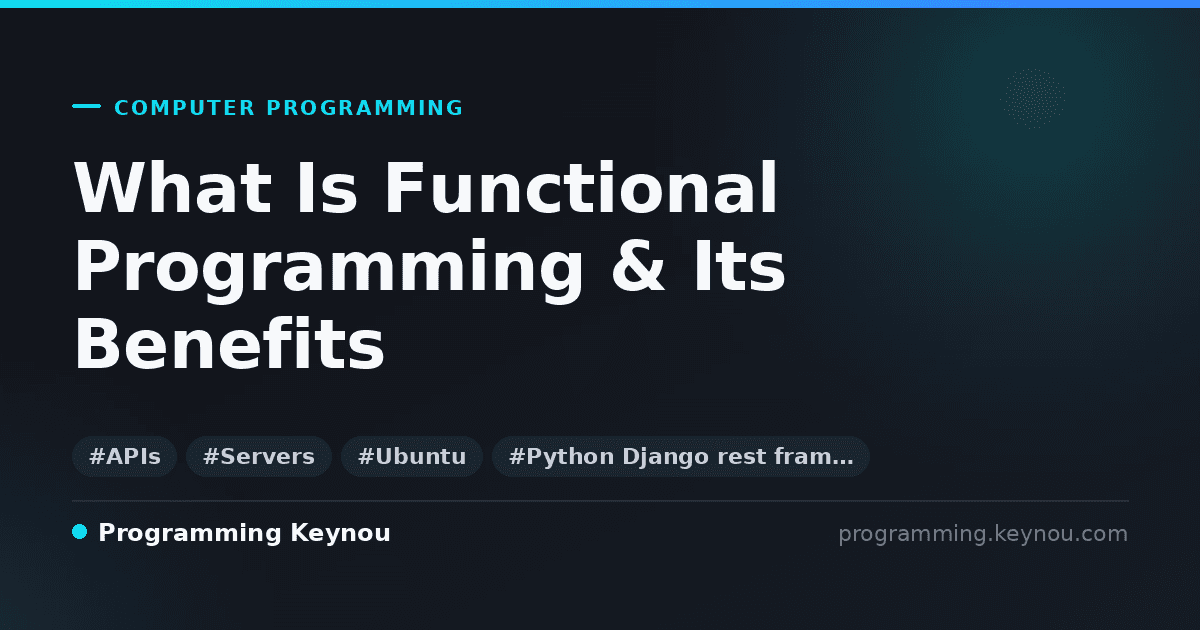Select the #Servers tag

[x=259, y=457]
